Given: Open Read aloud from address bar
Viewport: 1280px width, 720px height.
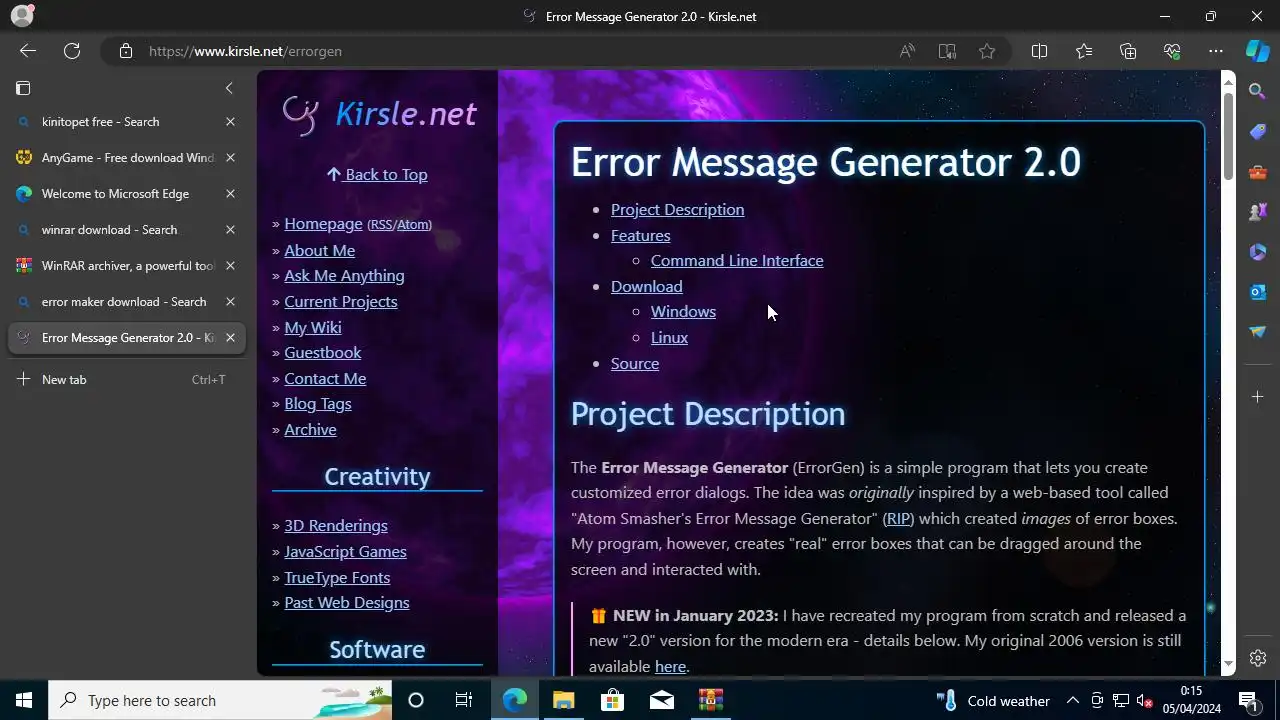Looking at the screenshot, I should pos(907,51).
